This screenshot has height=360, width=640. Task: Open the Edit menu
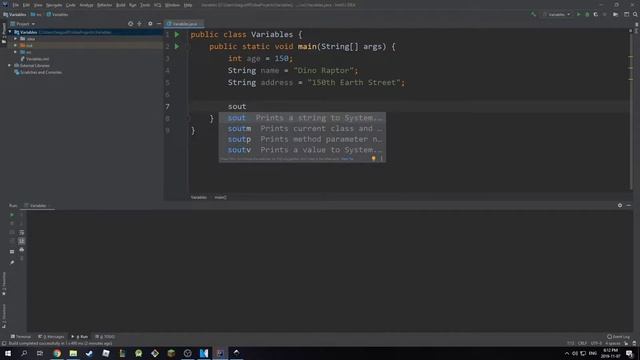[x=26, y=5]
